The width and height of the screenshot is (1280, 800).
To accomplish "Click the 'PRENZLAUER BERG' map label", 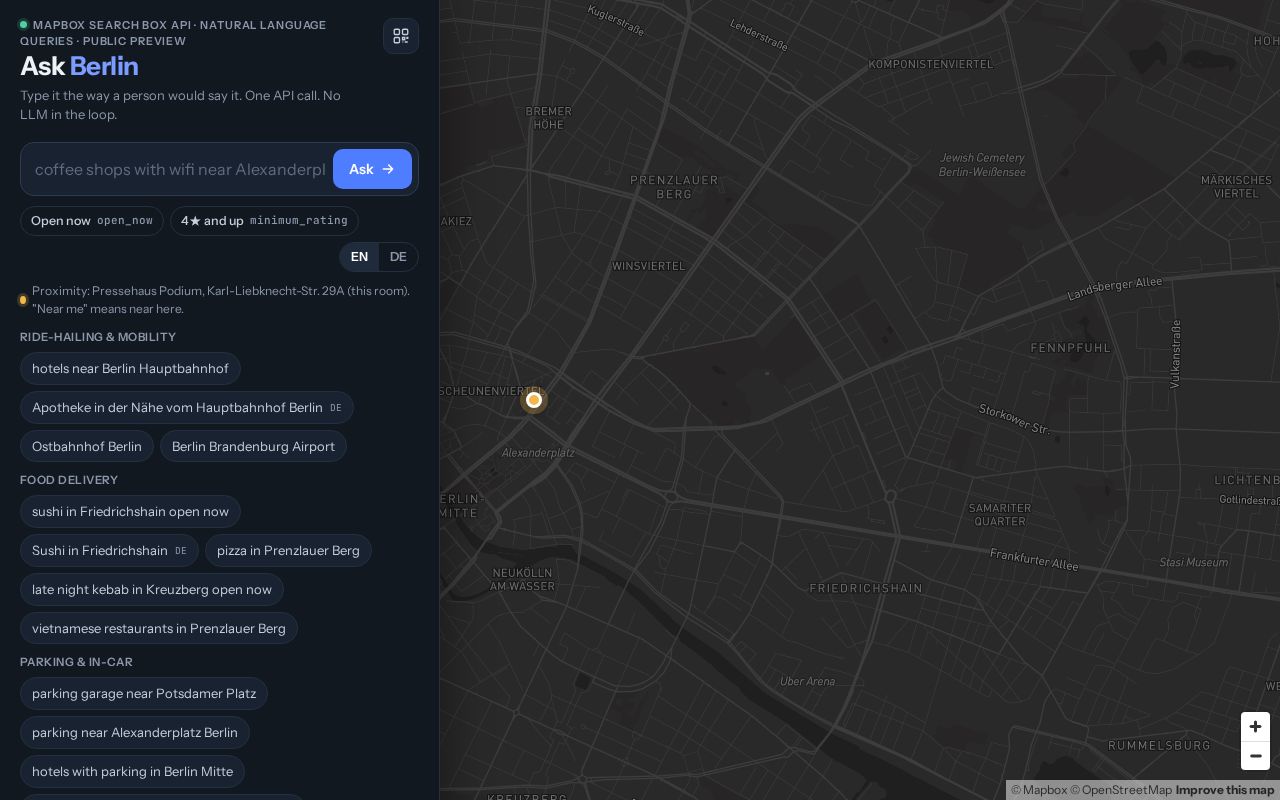I will [x=674, y=187].
